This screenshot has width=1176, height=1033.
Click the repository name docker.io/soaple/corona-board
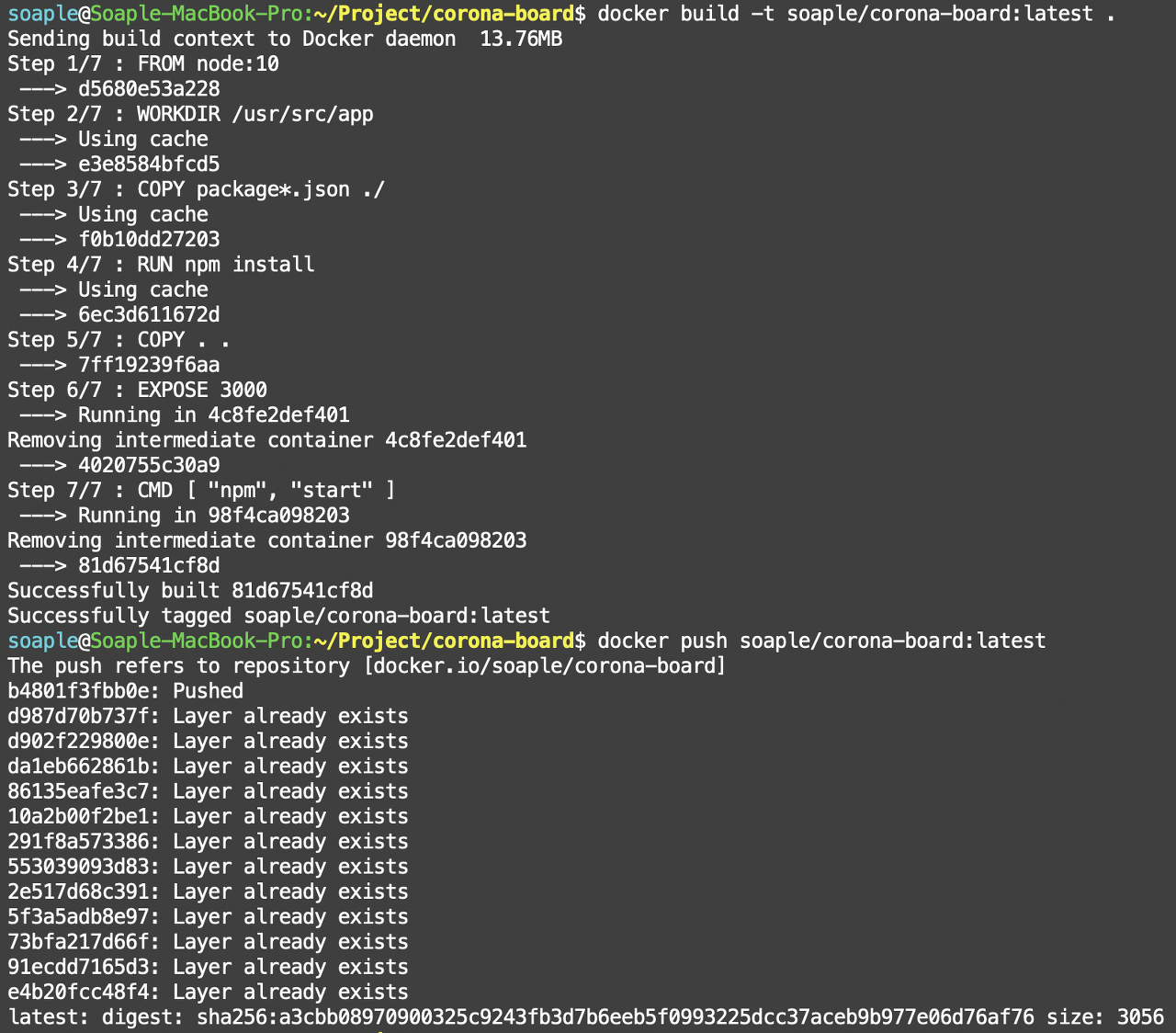545,665
